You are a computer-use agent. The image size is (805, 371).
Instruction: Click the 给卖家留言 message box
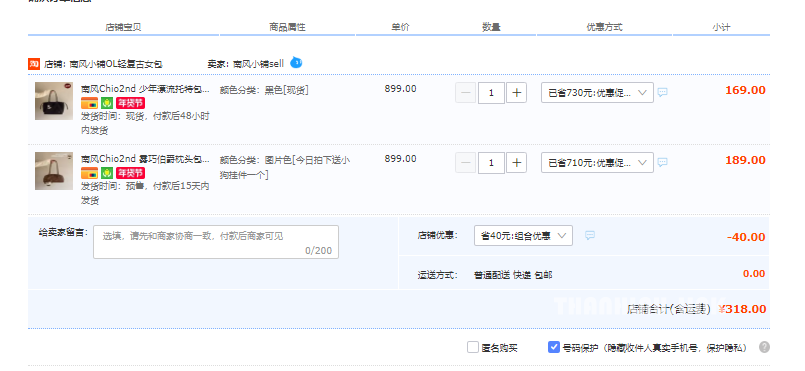click(216, 242)
